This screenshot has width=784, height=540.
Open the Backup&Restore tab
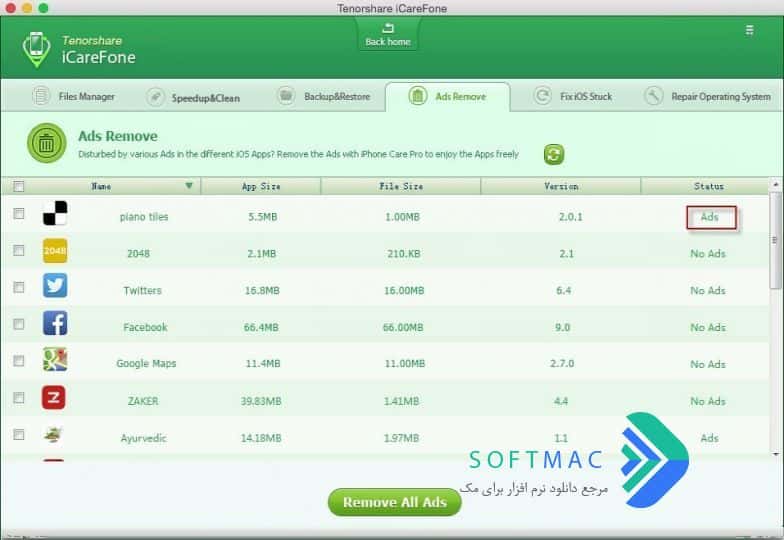(x=324, y=96)
